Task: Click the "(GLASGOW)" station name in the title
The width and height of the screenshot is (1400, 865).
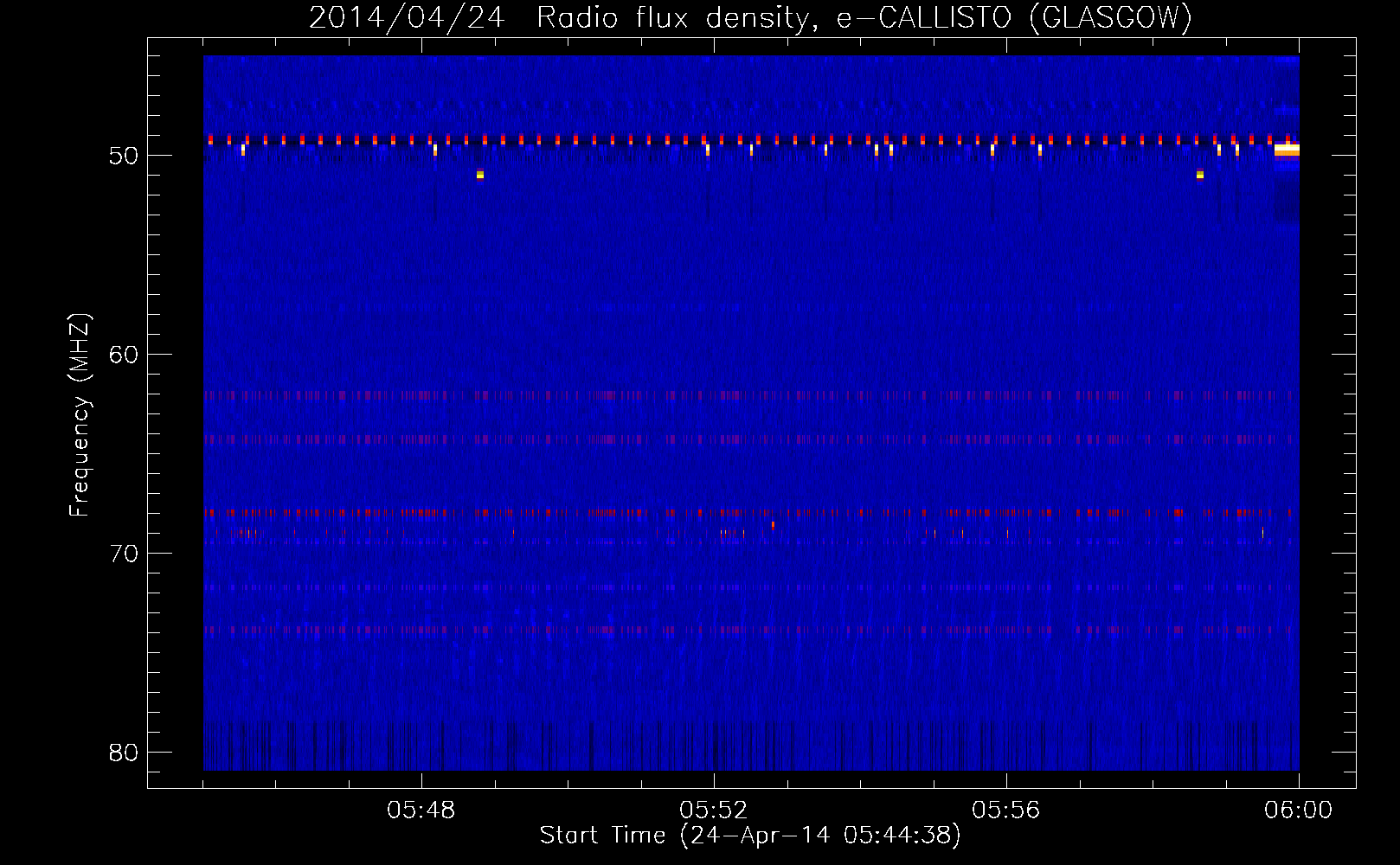Action: click(1111, 17)
